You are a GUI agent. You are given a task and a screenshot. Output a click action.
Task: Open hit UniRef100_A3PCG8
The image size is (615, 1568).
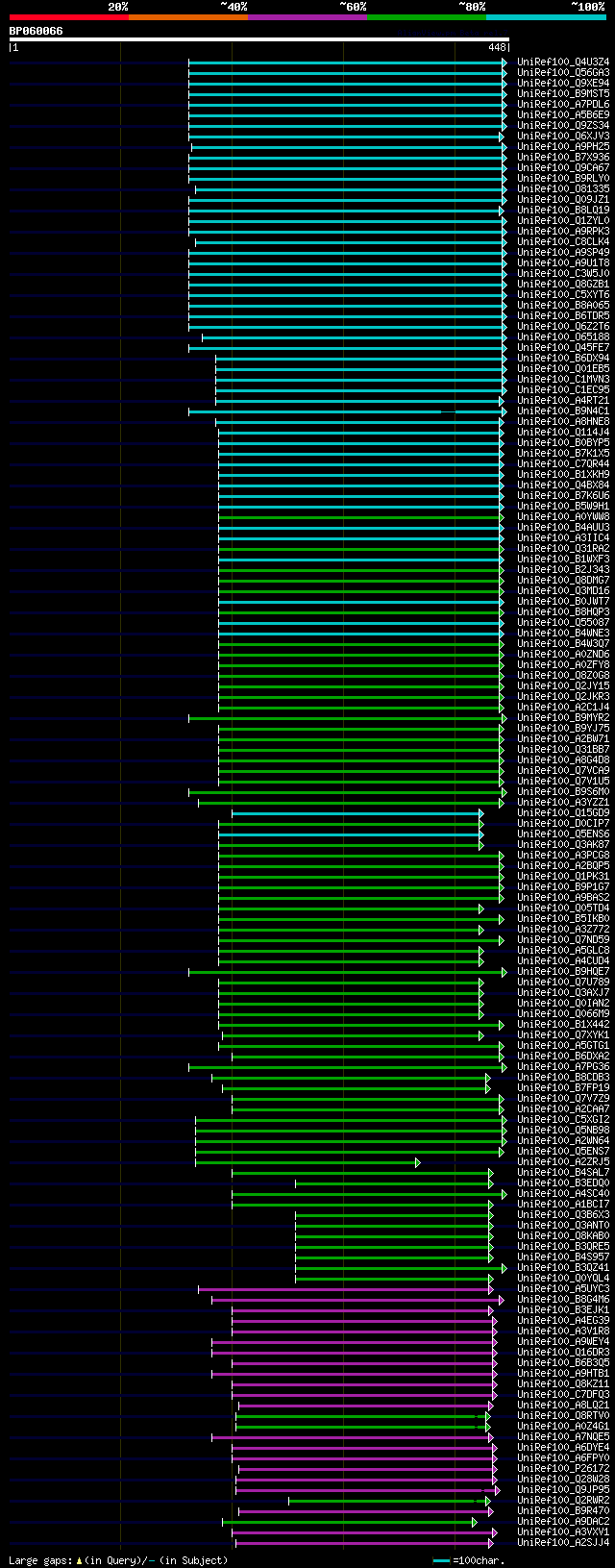tap(563, 855)
